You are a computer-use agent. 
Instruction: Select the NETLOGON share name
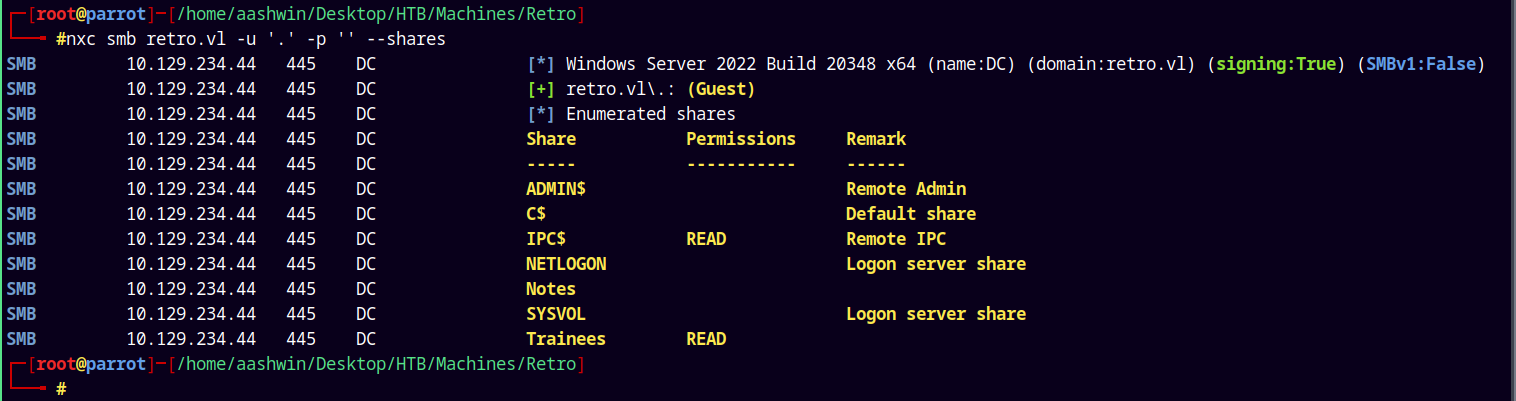pyautogui.click(x=566, y=264)
